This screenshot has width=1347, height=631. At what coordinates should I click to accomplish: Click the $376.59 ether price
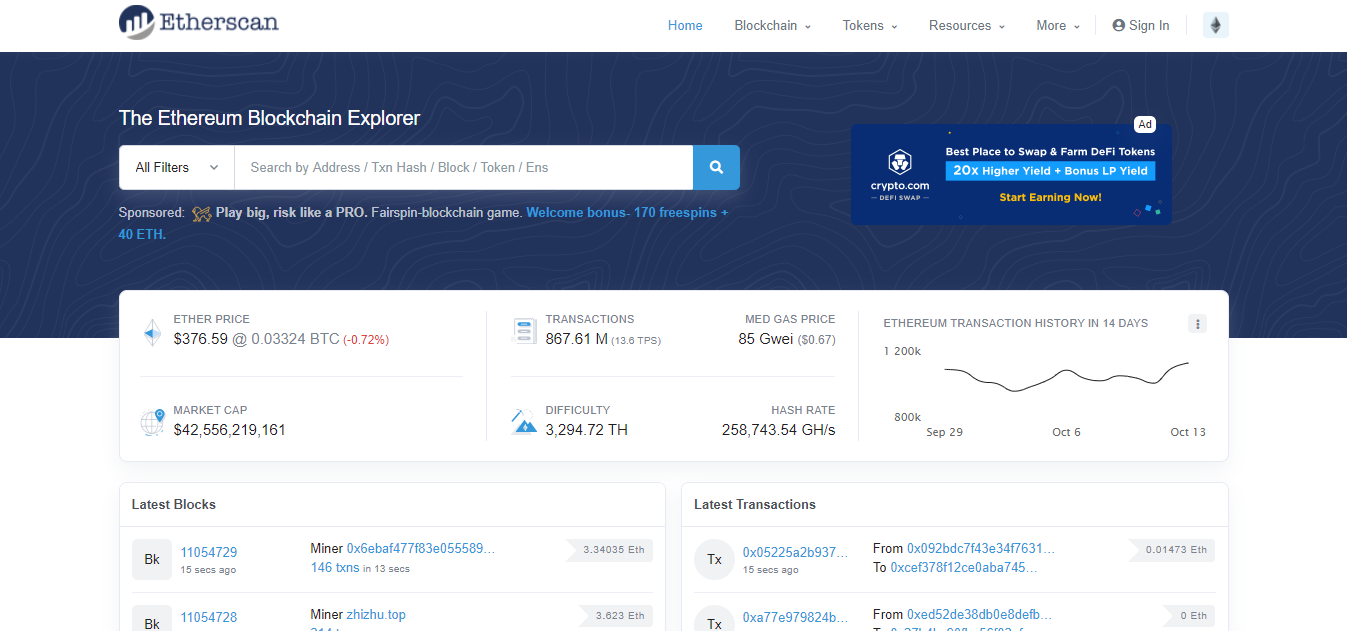point(201,339)
